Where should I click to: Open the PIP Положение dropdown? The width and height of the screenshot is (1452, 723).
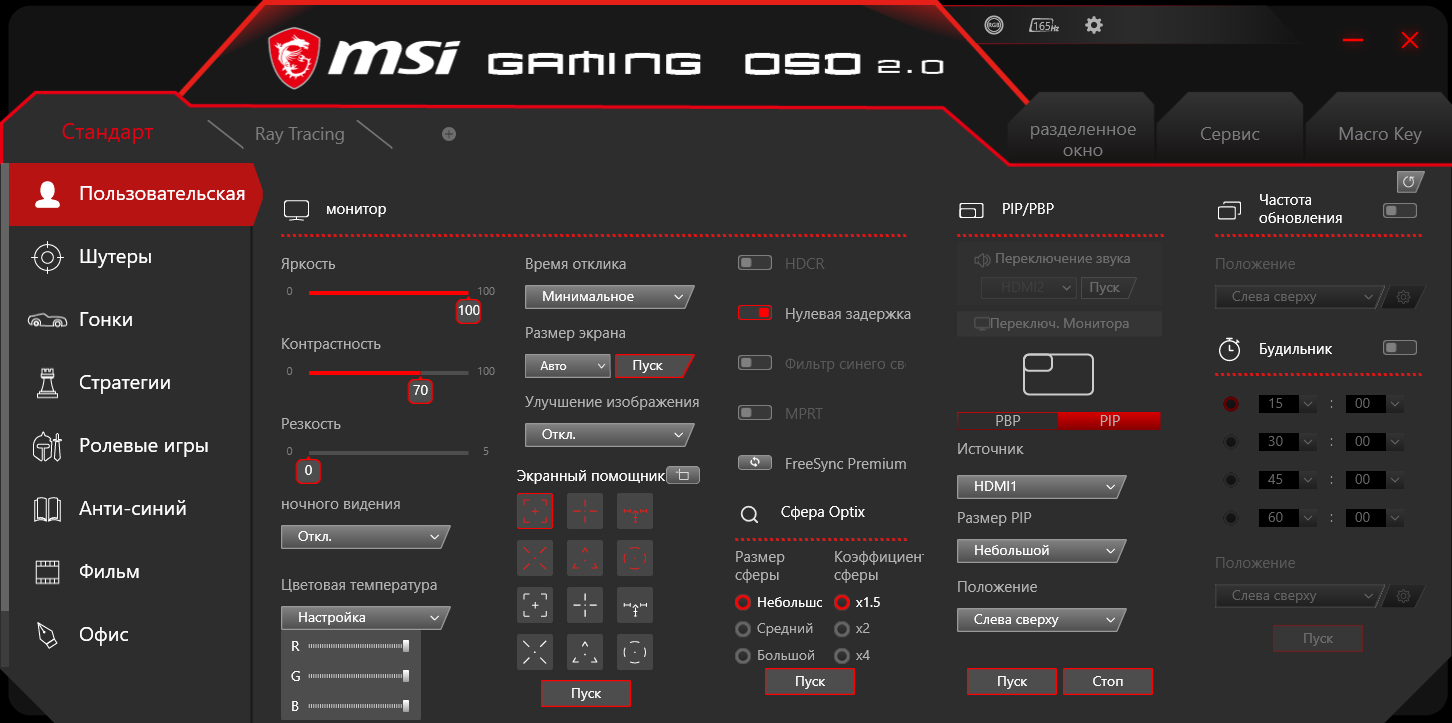click(1041, 620)
